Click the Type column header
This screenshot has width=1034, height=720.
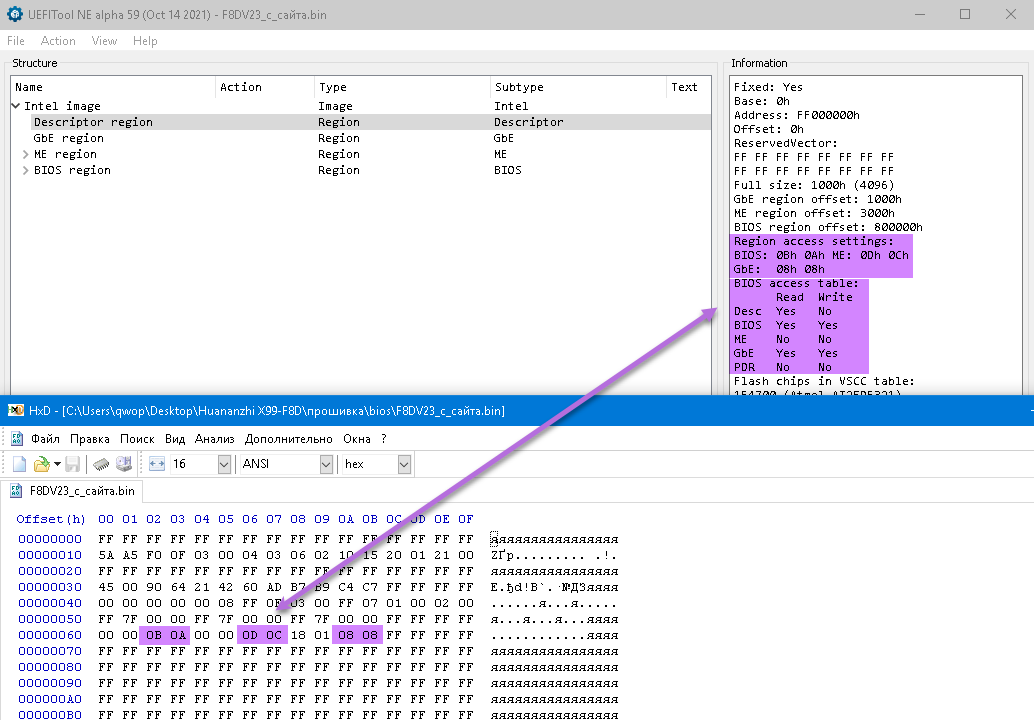(x=402, y=87)
